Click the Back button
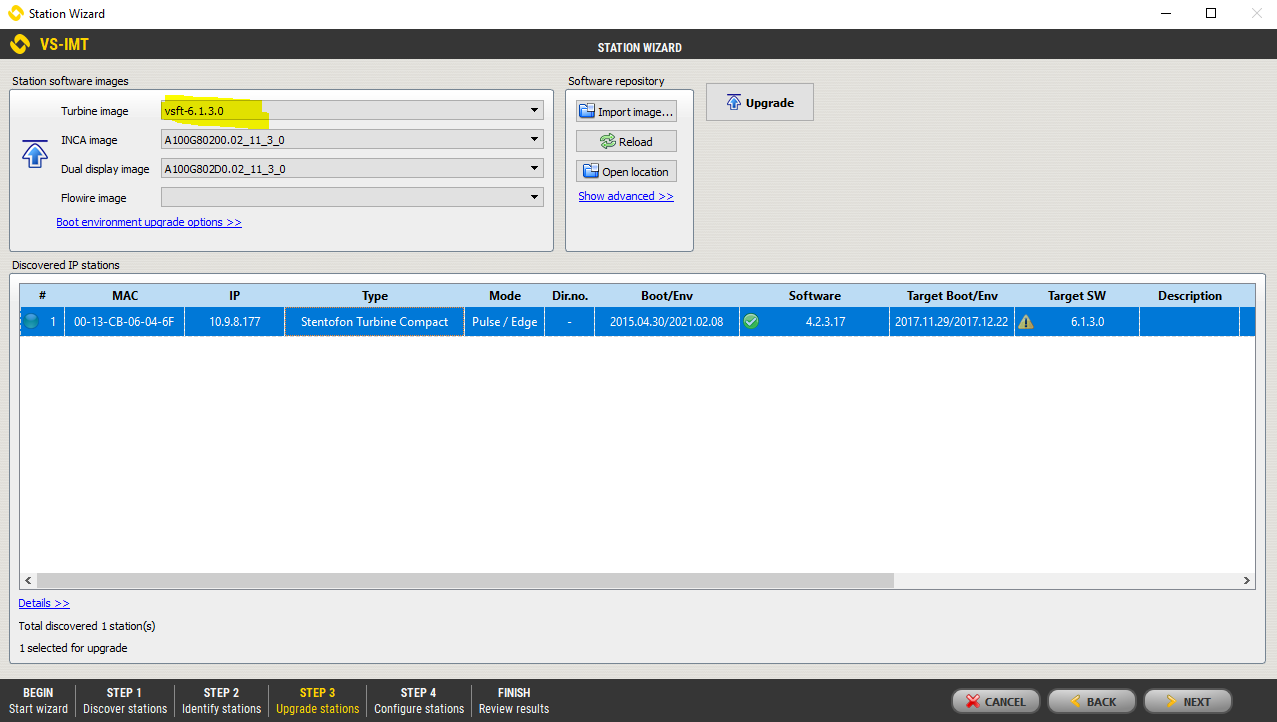Image resolution: width=1277 pixels, height=722 pixels. pos(1091,701)
